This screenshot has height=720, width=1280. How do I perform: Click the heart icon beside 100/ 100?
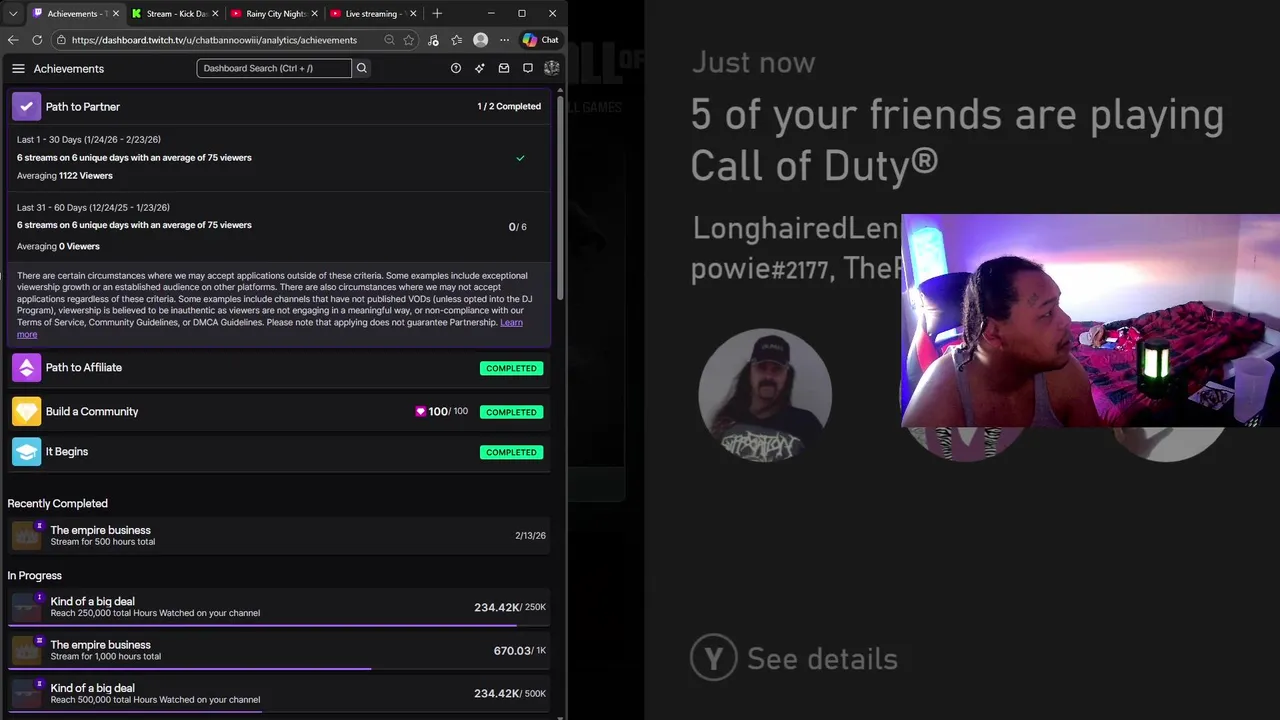tap(420, 411)
